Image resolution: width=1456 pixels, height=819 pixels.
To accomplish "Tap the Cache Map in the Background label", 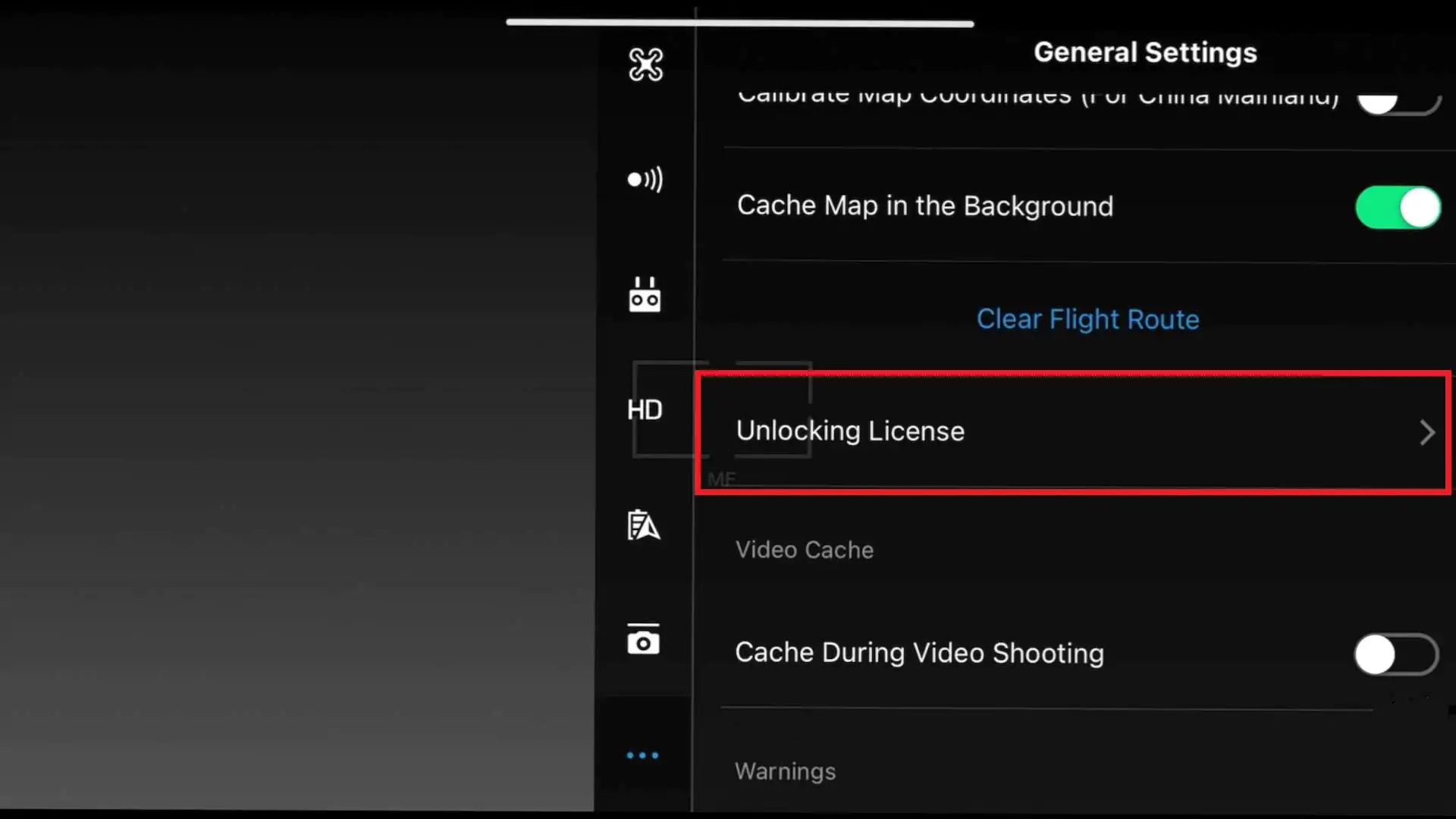I will [x=924, y=206].
